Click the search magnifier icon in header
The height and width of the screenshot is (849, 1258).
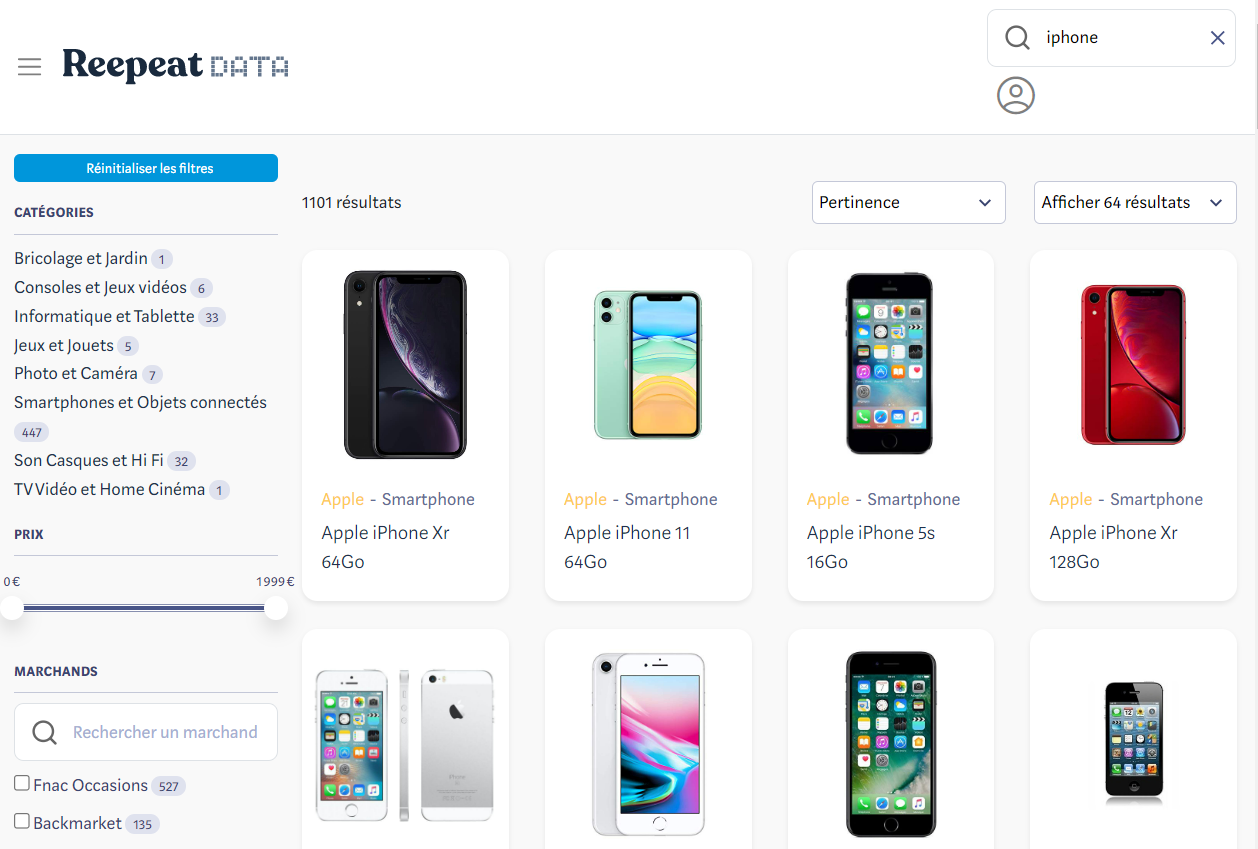[x=1017, y=38]
